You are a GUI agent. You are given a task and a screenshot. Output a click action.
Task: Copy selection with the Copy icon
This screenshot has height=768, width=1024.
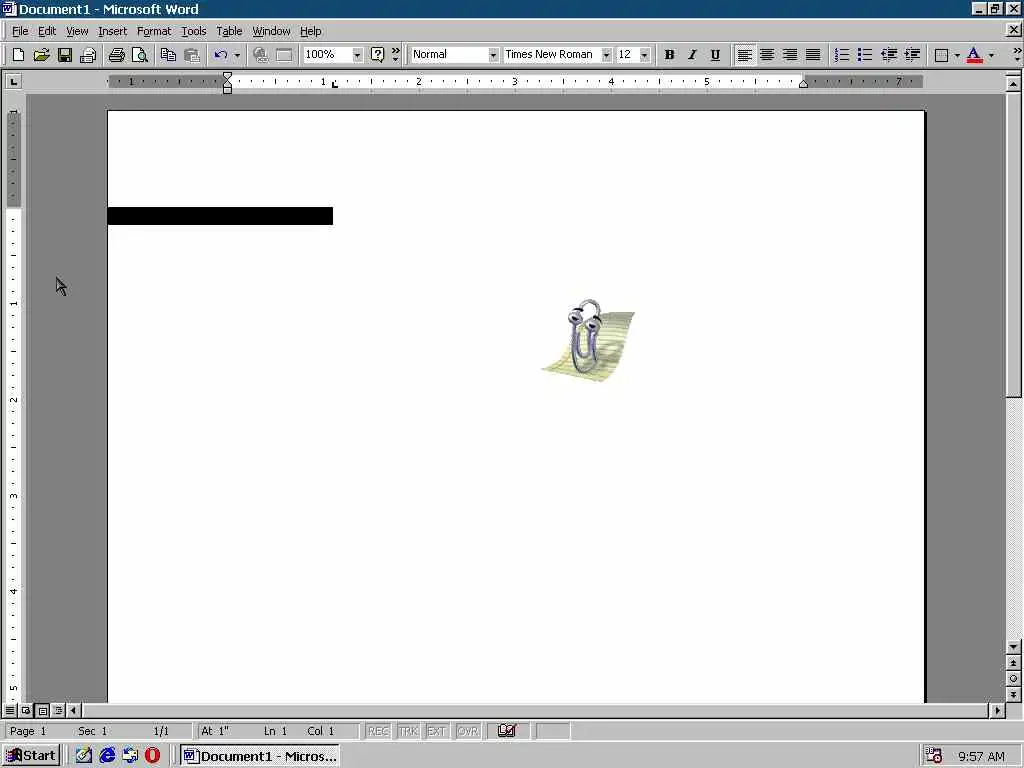[x=168, y=55]
